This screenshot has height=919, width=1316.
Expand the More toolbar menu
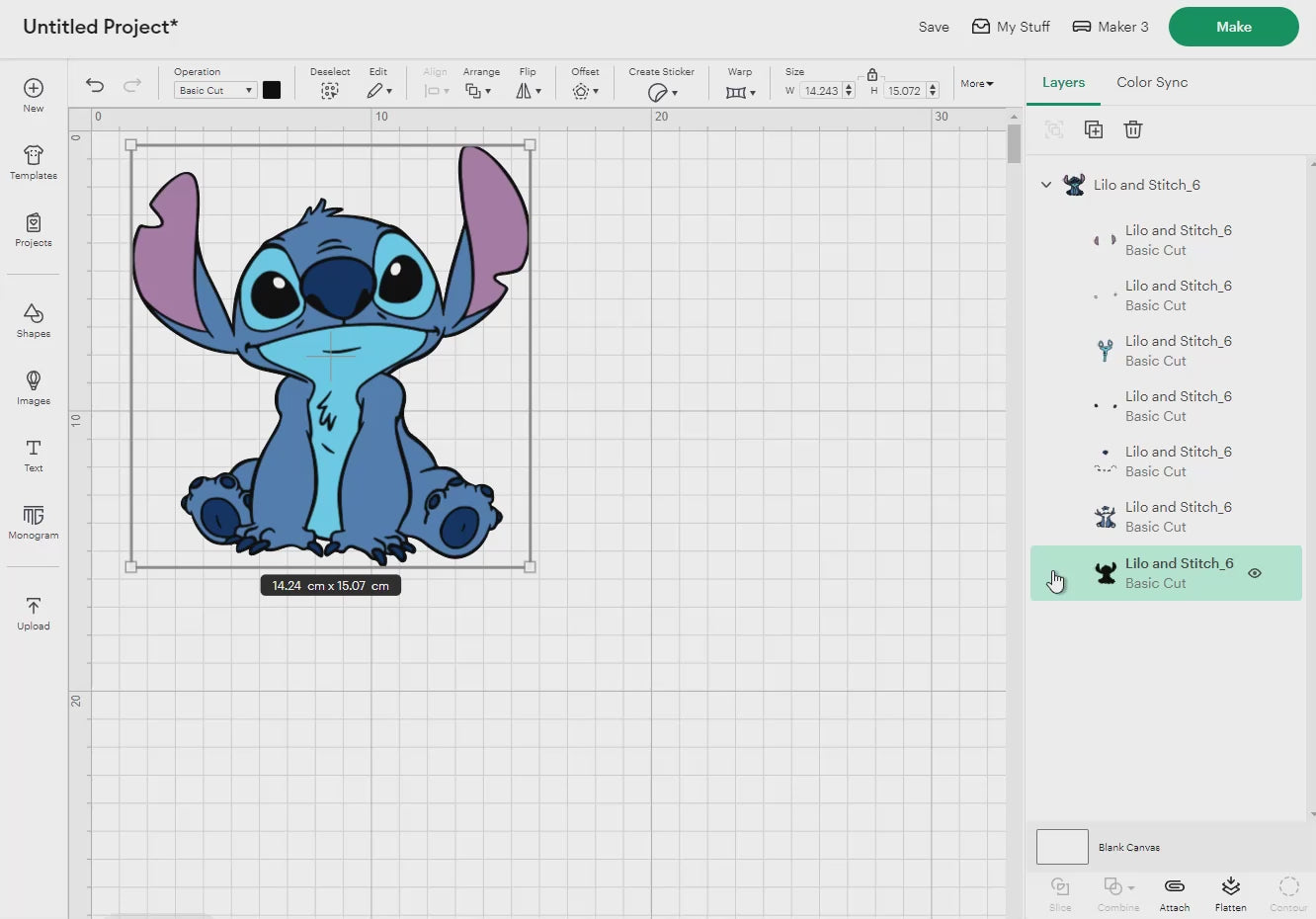tap(977, 84)
